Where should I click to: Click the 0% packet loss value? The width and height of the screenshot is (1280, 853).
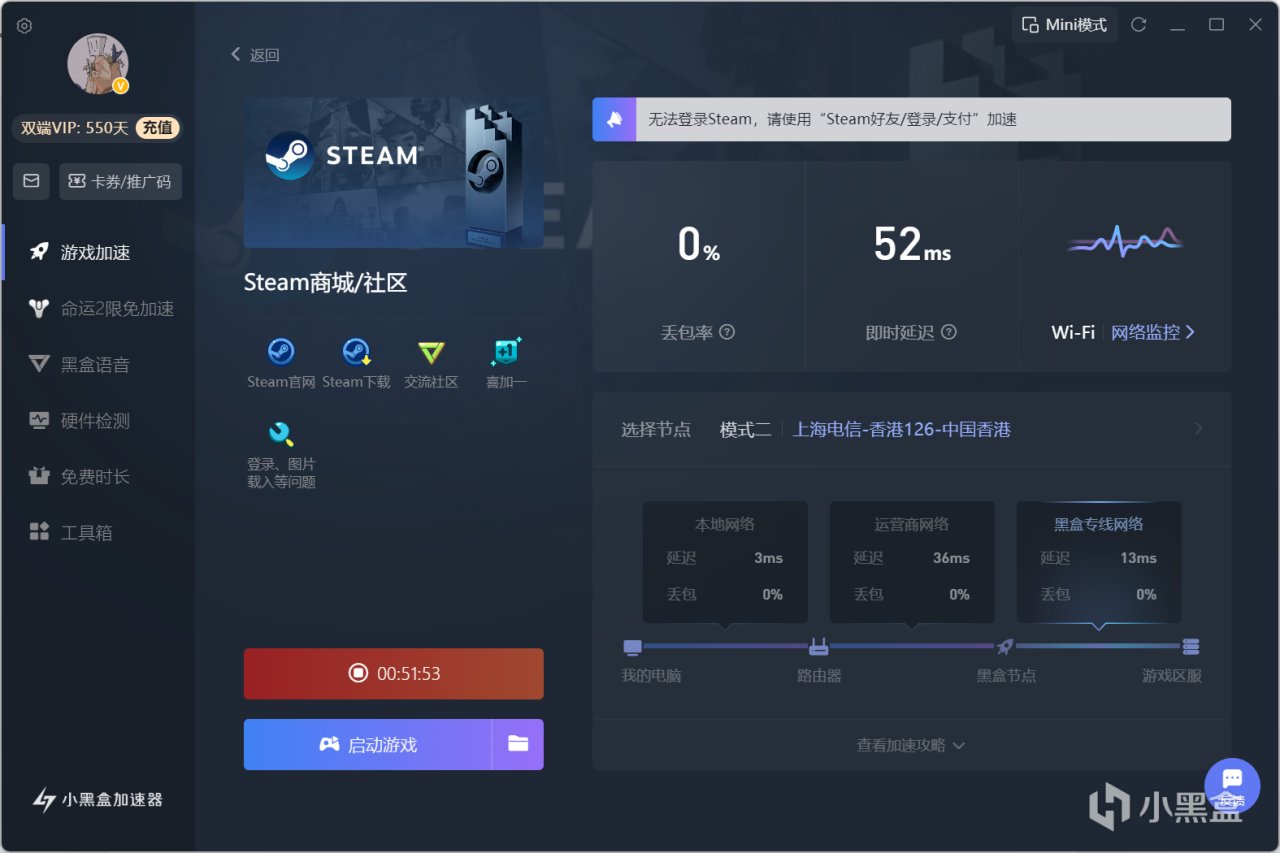click(698, 244)
